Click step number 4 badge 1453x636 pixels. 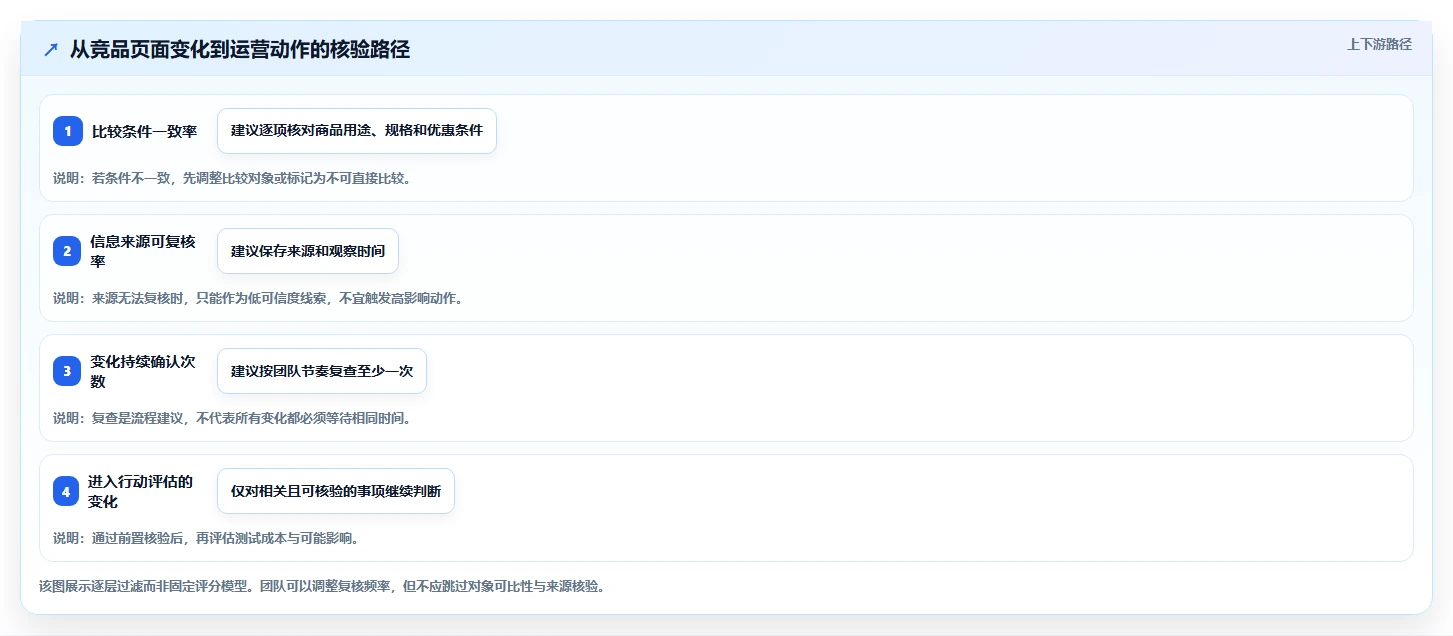pyautogui.click(x=66, y=491)
